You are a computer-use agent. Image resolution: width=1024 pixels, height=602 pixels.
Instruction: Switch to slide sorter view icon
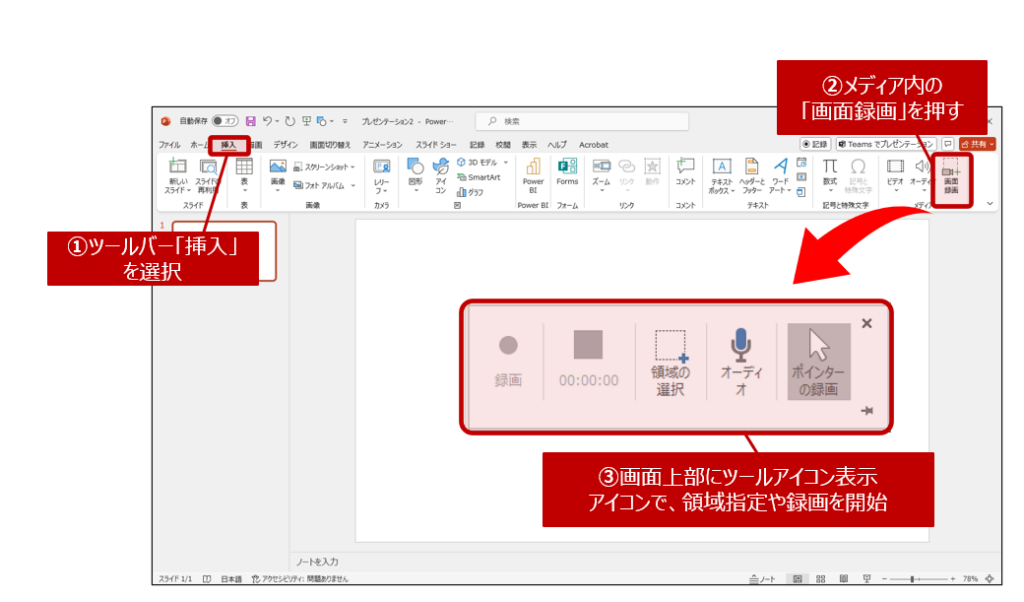pyautogui.click(x=821, y=579)
